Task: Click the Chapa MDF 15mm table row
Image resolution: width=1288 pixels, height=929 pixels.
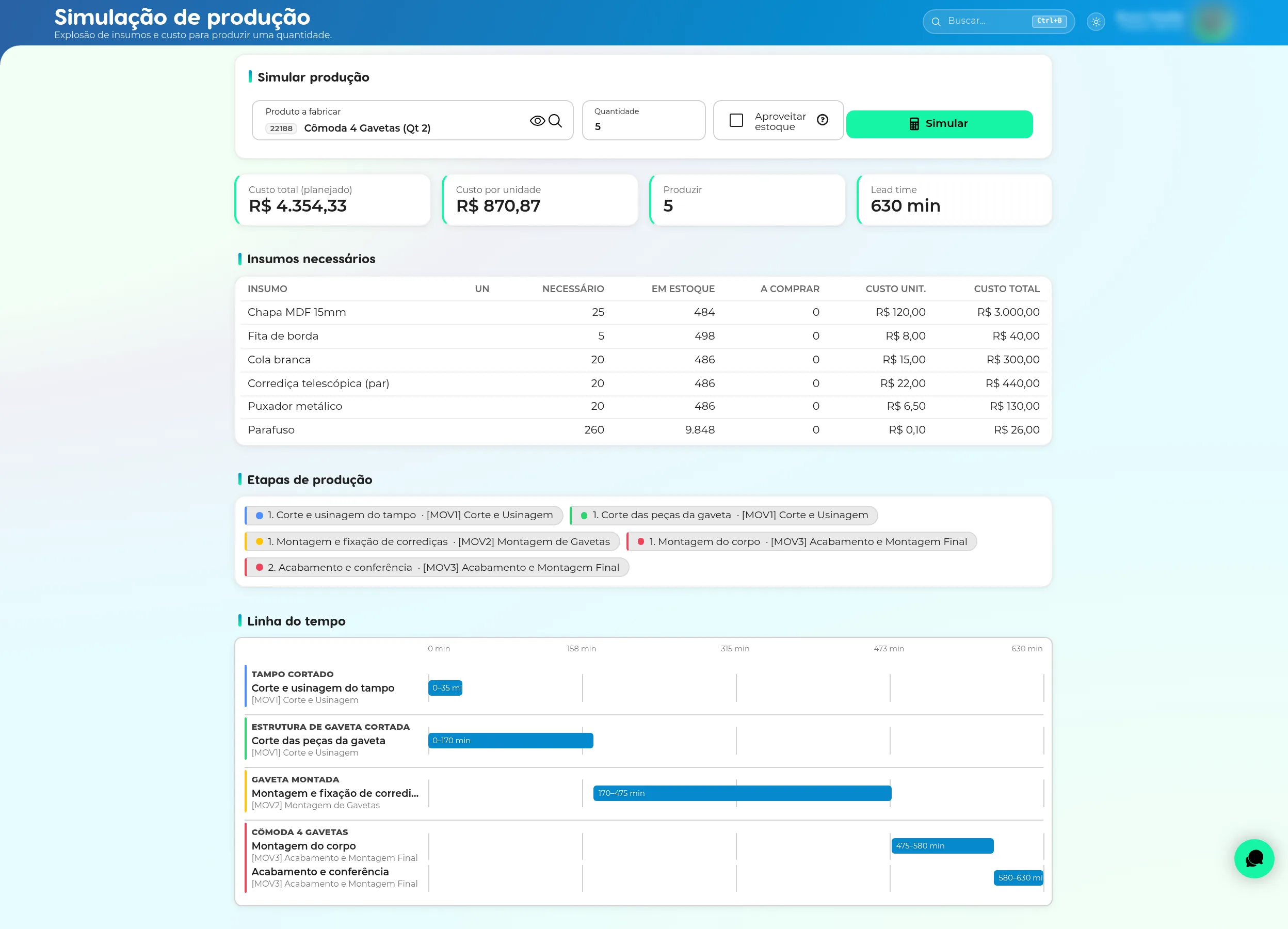Action: click(x=643, y=312)
